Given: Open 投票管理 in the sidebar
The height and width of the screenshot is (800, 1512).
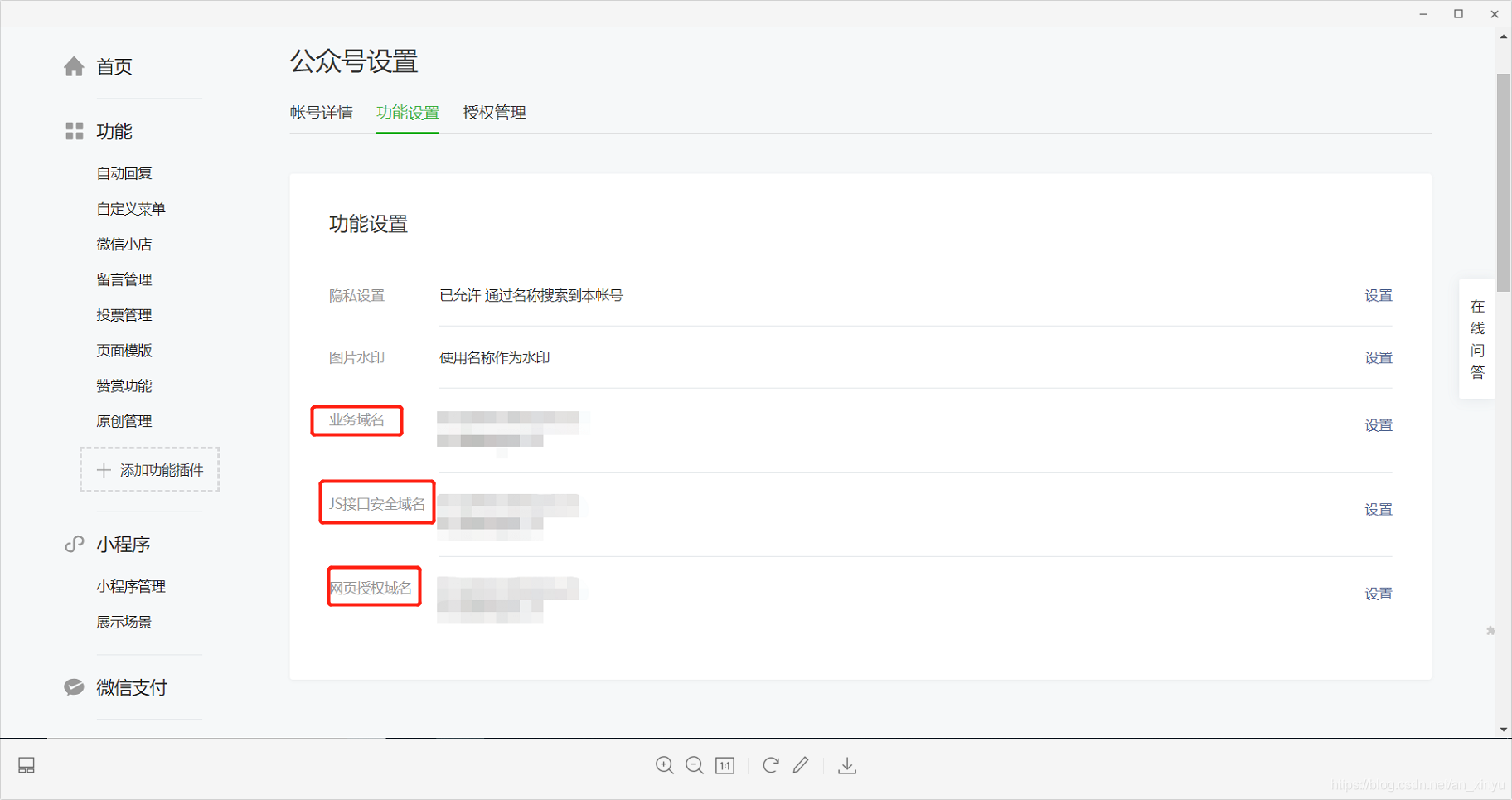Looking at the screenshot, I should point(124,315).
